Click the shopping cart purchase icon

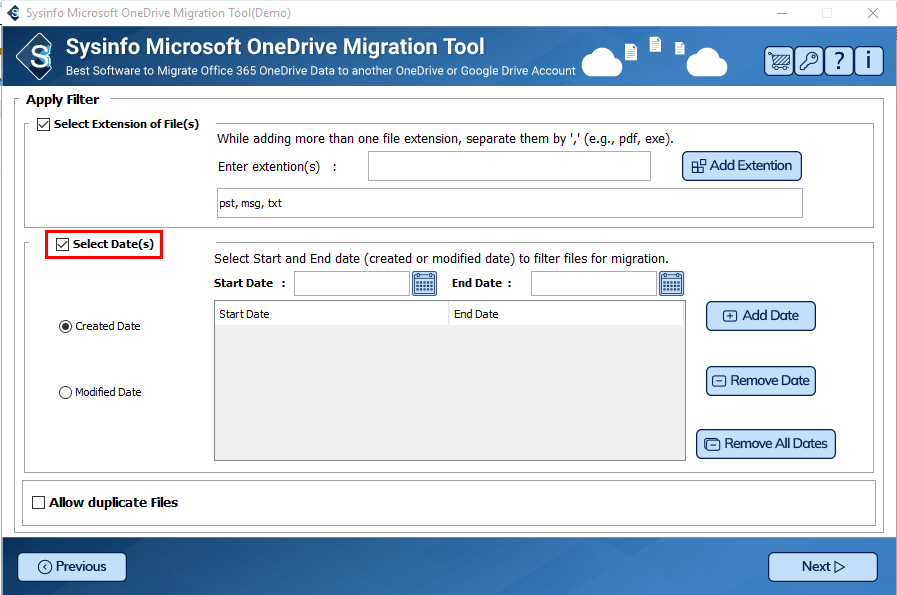tap(779, 61)
